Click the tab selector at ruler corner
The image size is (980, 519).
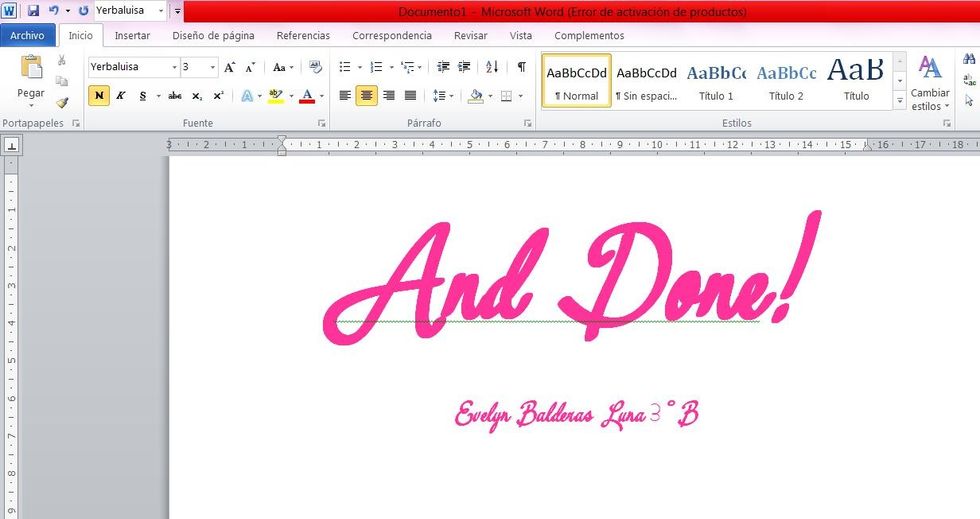pos(11,146)
